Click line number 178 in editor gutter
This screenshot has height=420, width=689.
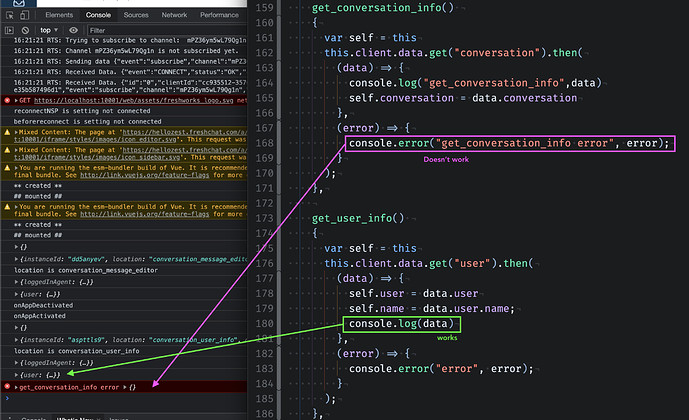click(x=265, y=293)
